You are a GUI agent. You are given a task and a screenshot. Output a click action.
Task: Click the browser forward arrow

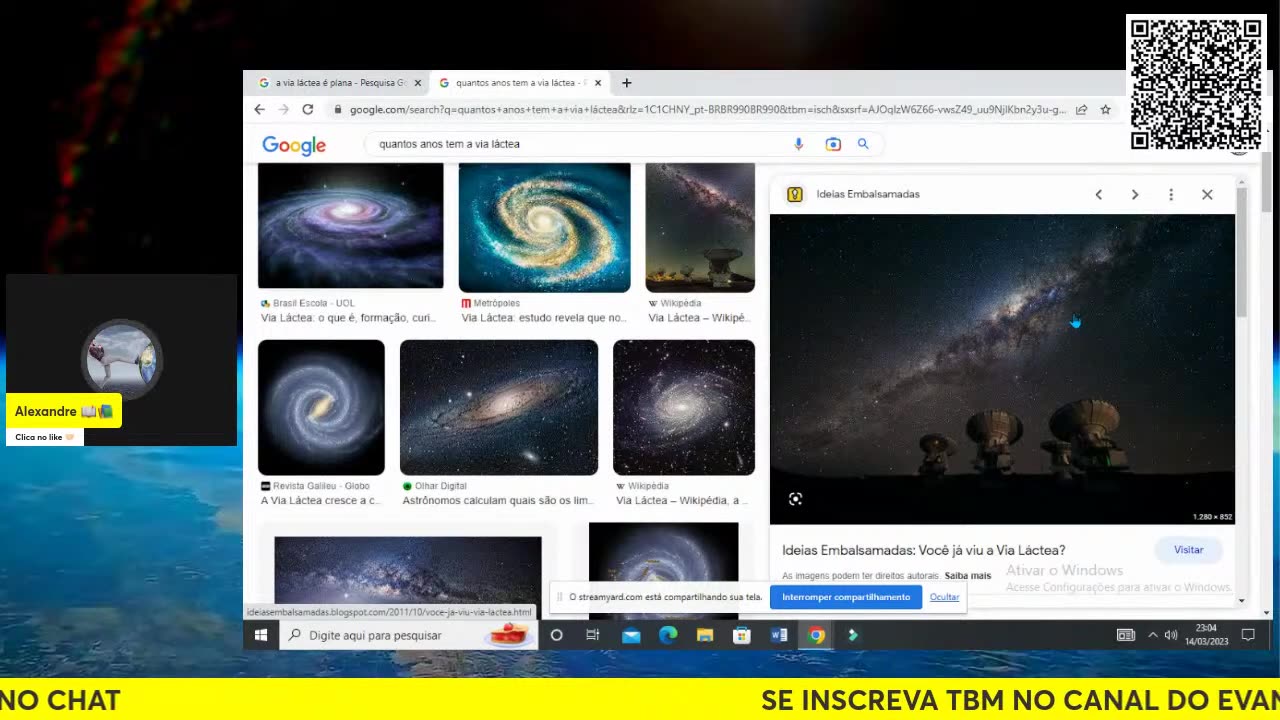[x=284, y=110]
